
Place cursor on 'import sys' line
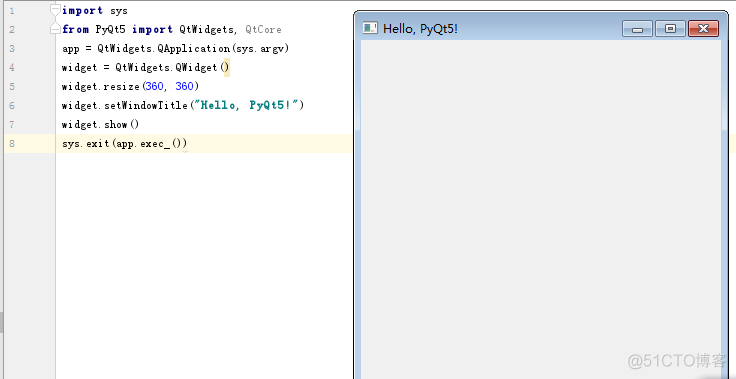coord(95,10)
